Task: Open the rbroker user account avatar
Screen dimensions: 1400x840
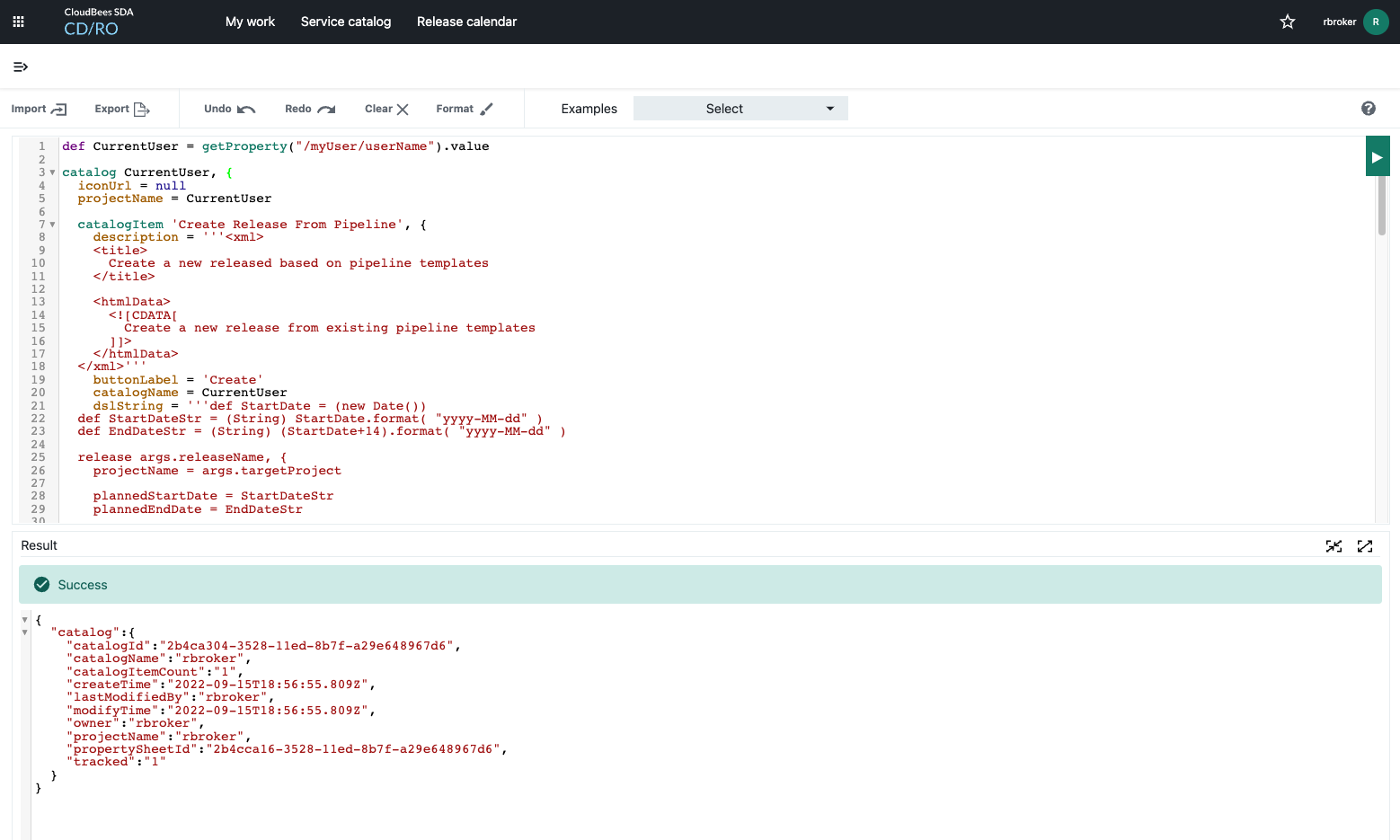Action: click(x=1375, y=21)
